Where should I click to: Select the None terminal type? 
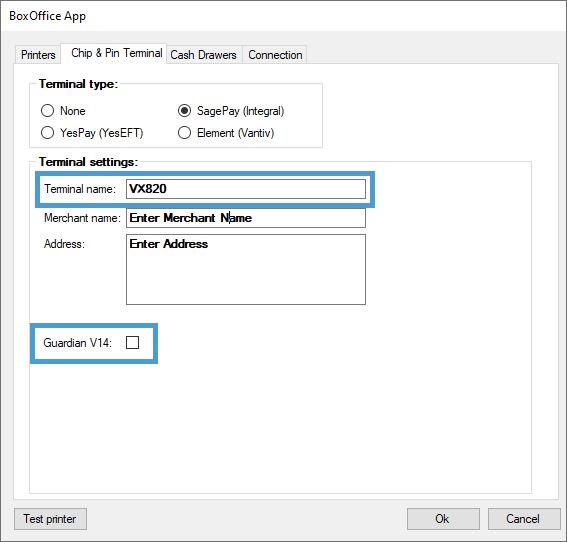[47, 111]
